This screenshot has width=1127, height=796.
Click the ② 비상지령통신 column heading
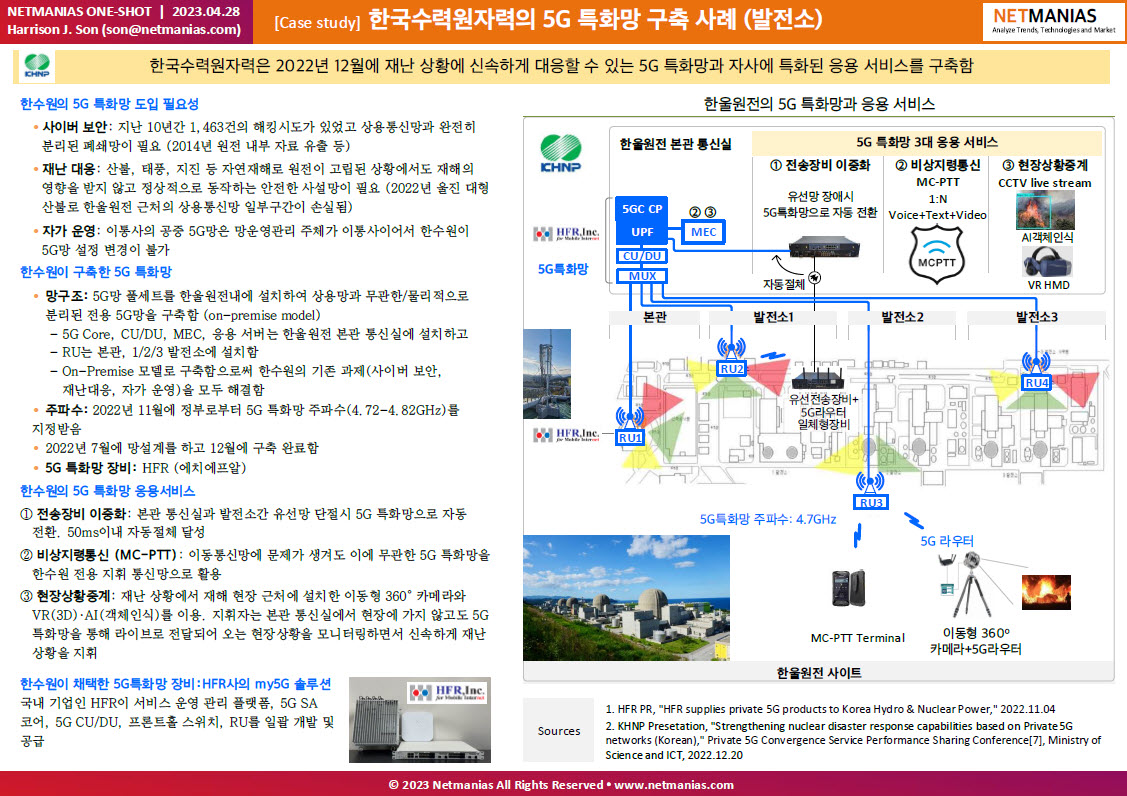pos(937,165)
